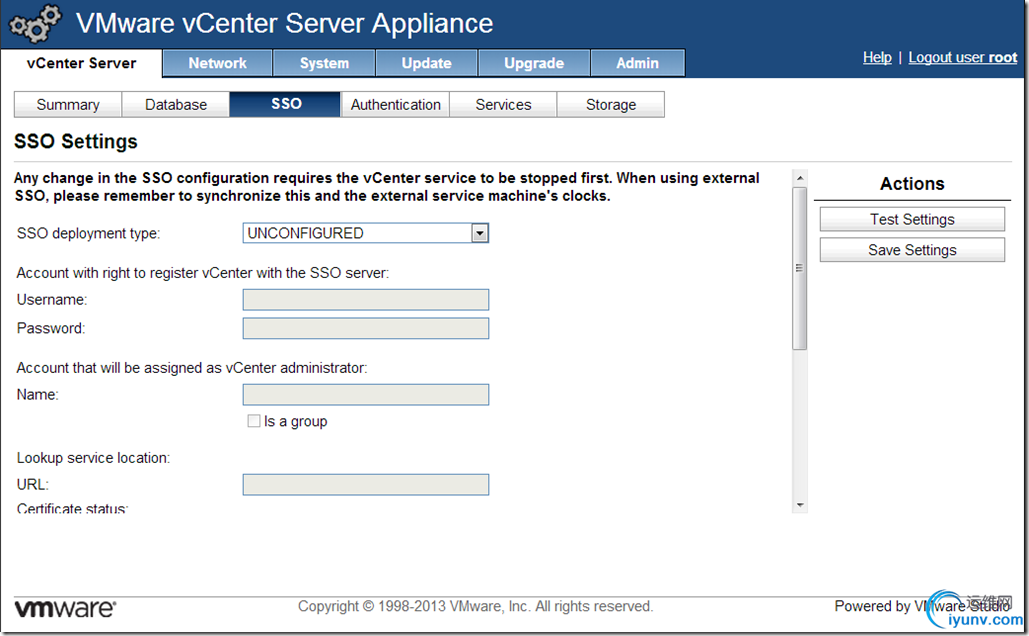The height and width of the screenshot is (636, 1029).
Task: Click the vertical scrollbar thumb
Action: point(799,268)
